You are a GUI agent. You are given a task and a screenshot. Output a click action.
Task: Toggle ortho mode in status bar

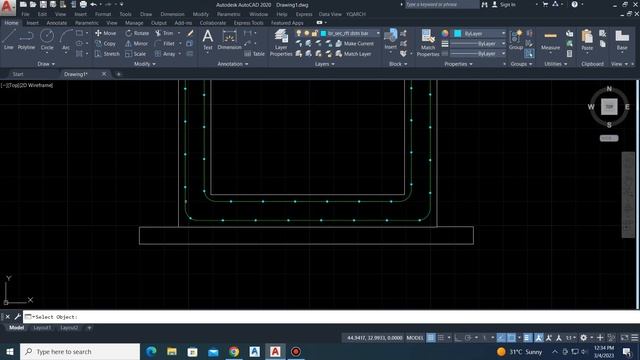pos(458,338)
